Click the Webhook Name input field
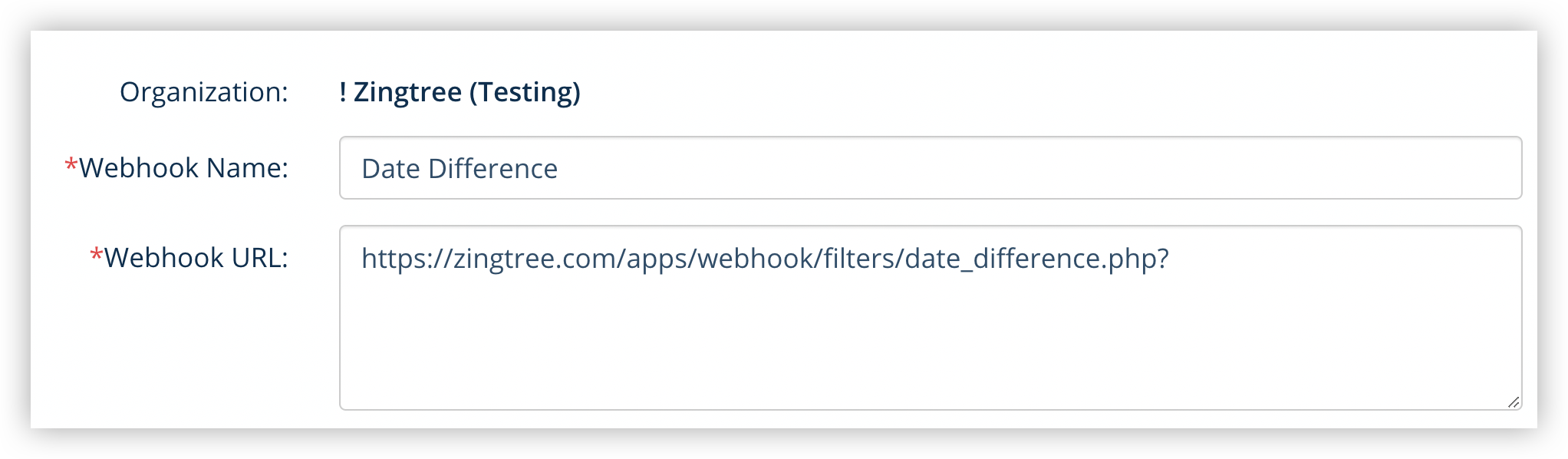The height and width of the screenshot is (459, 1568). [x=930, y=168]
